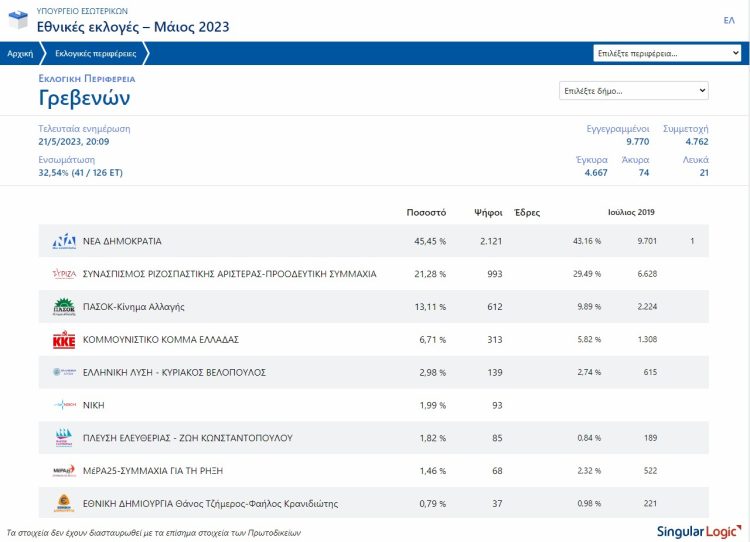This screenshot has height=542, width=750.
Task: Click the 2,98 % percentage value
Action: pos(432,372)
